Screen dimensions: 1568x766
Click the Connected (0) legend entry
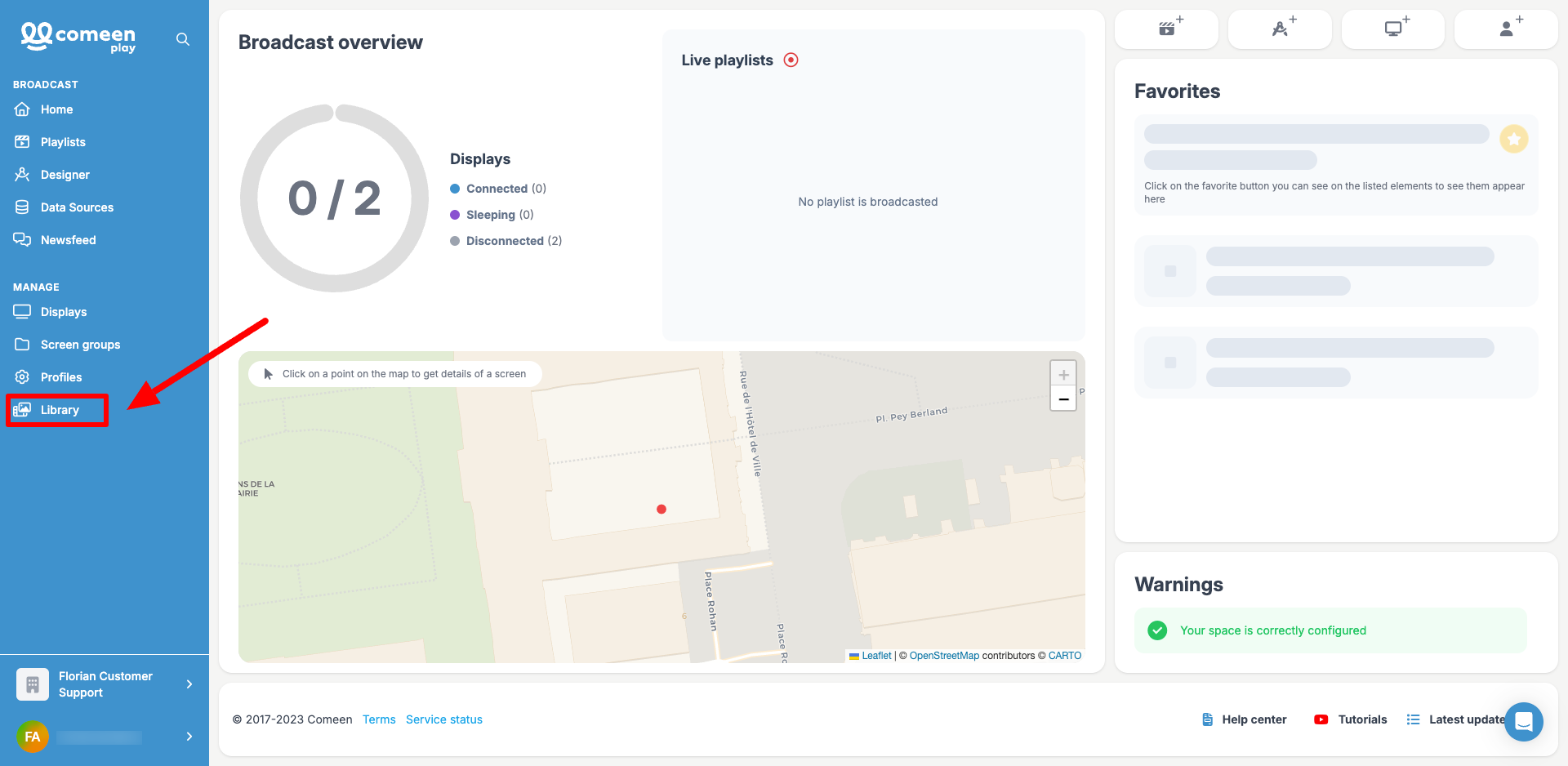498,189
